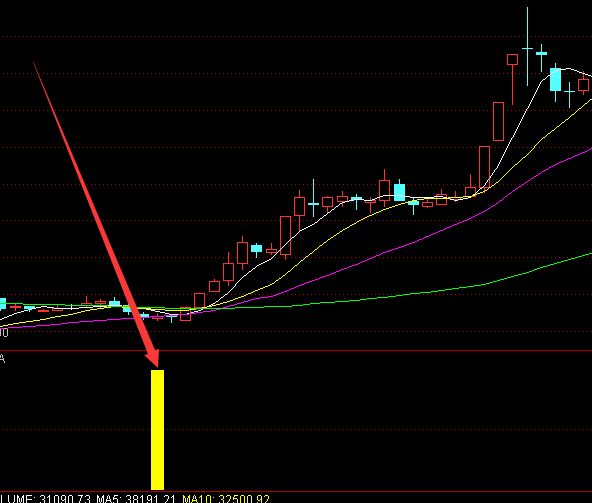This screenshot has height=503, width=592.
Task: Select the magenta moving average line
Action: pos(415,242)
